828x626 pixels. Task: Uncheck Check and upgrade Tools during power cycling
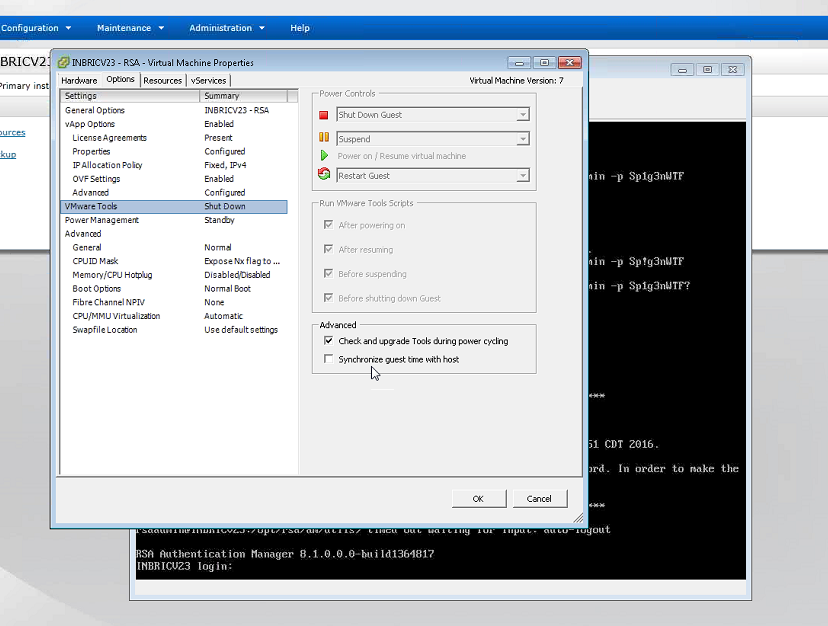329,341
